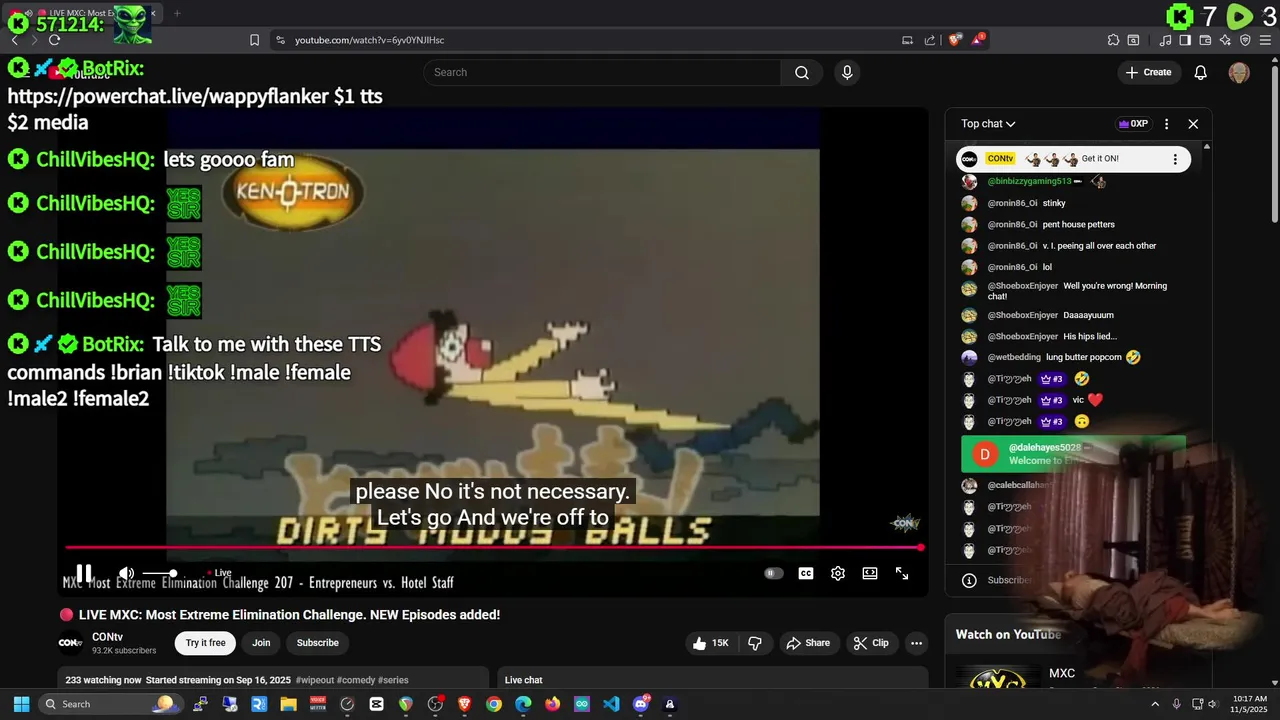This screenshot has width=1280, height=720.
Task: Click the install app icon in address bar
Action: [907, 40]
